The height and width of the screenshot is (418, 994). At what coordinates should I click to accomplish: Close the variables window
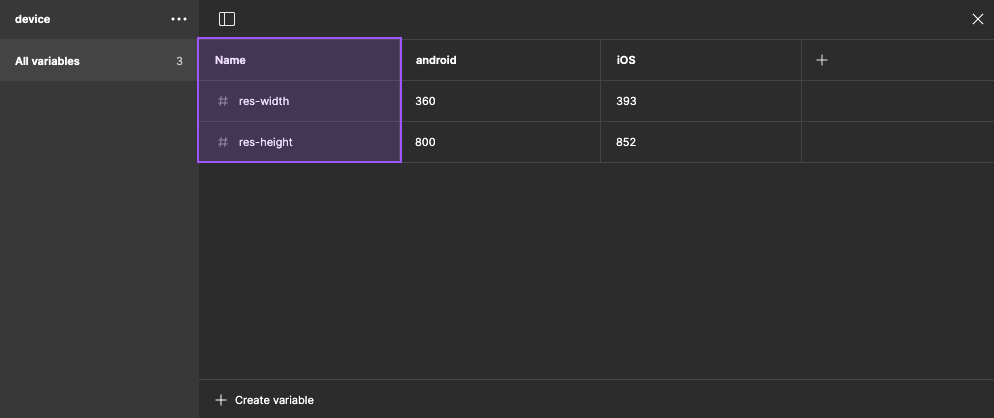[978, 19]
